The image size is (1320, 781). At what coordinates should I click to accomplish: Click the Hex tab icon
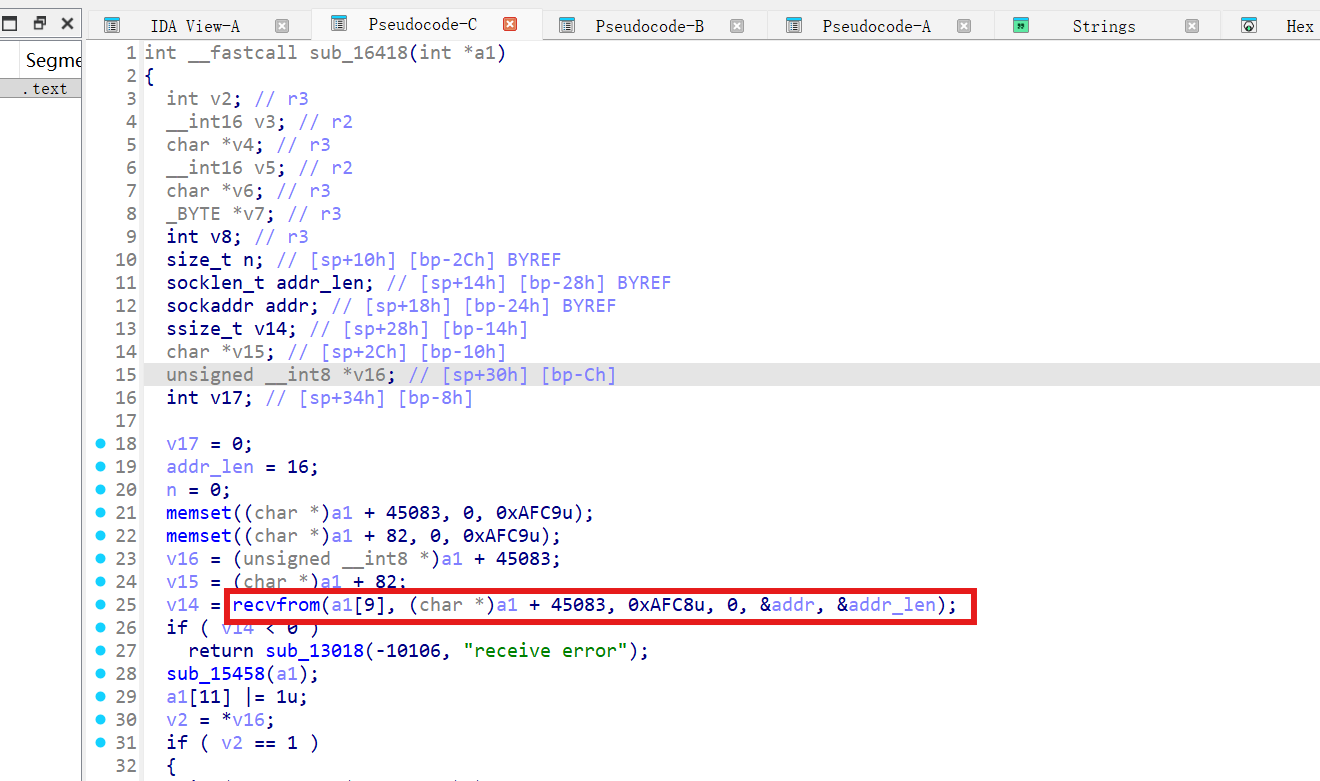(x=1249, y=26)
